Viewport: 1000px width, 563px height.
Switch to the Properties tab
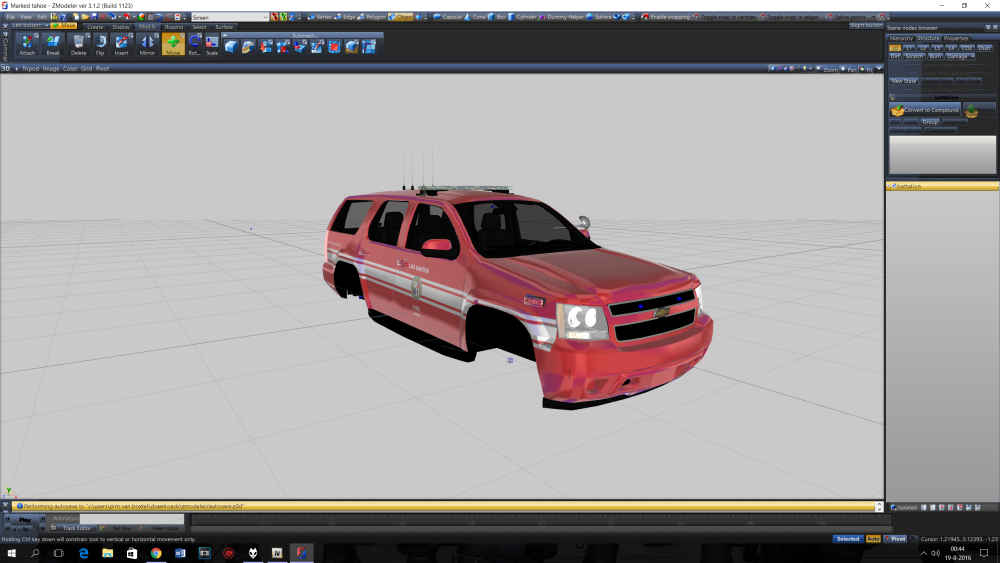coord(956,38)
